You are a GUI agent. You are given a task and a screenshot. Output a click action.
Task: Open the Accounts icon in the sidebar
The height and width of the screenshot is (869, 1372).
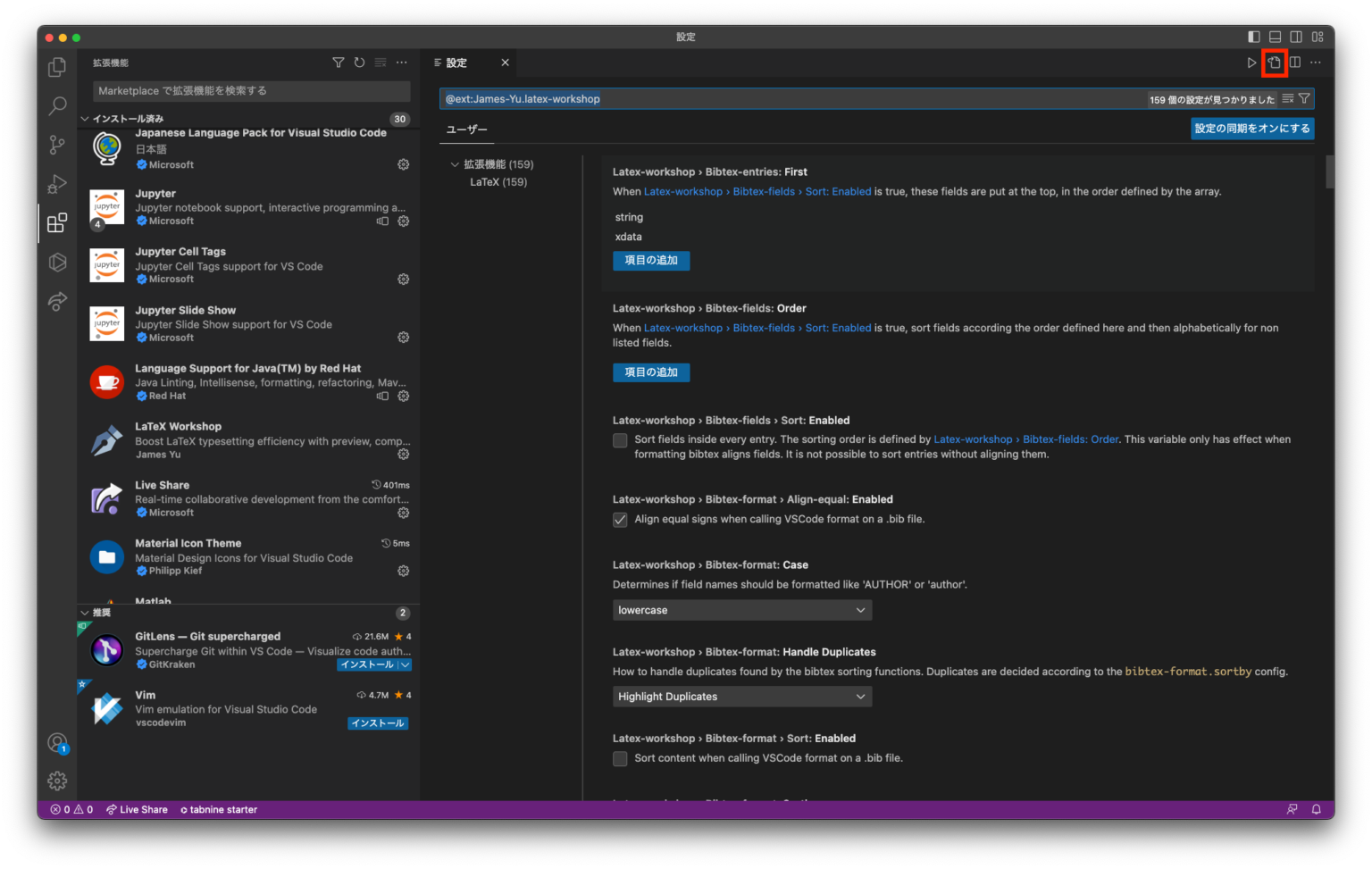(x=56, y=742)
